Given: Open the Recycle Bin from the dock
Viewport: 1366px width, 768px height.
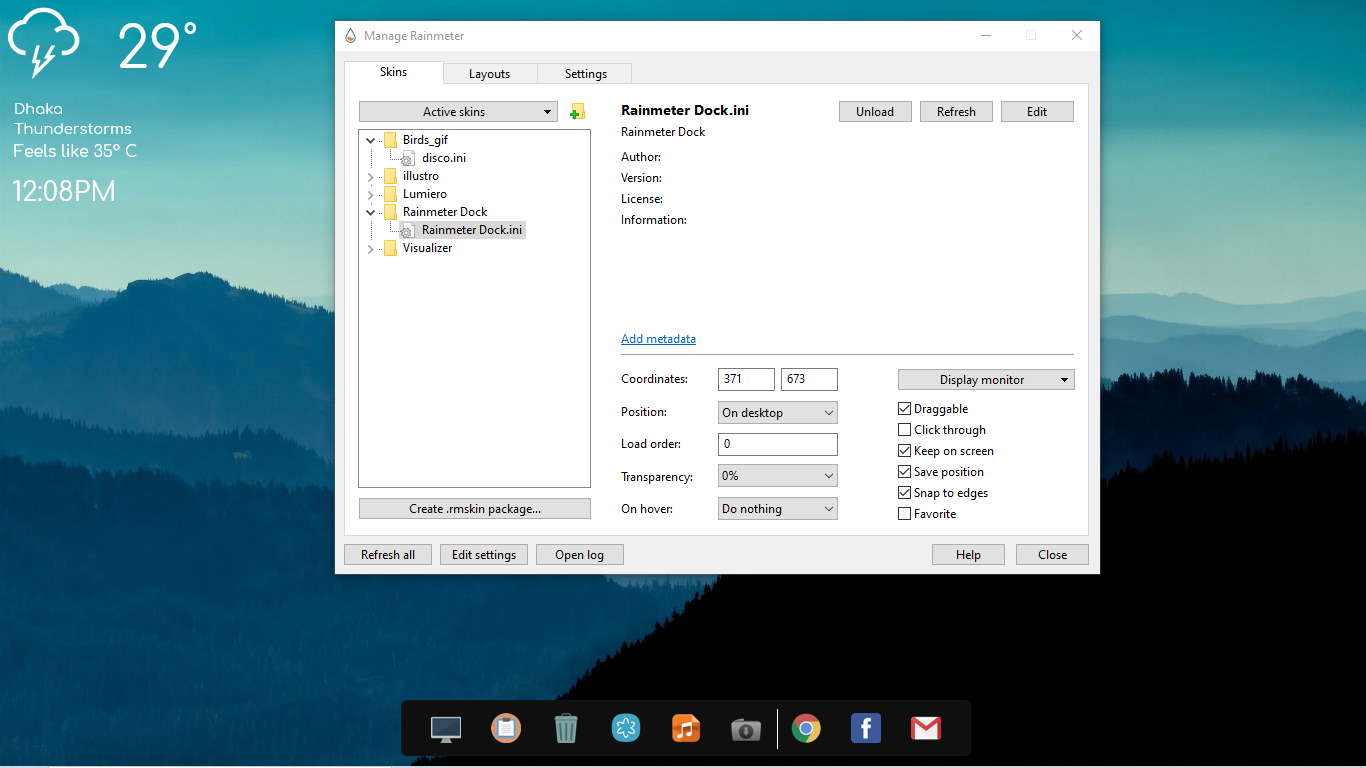Looking at the screenshot, I should click(566, 729).
